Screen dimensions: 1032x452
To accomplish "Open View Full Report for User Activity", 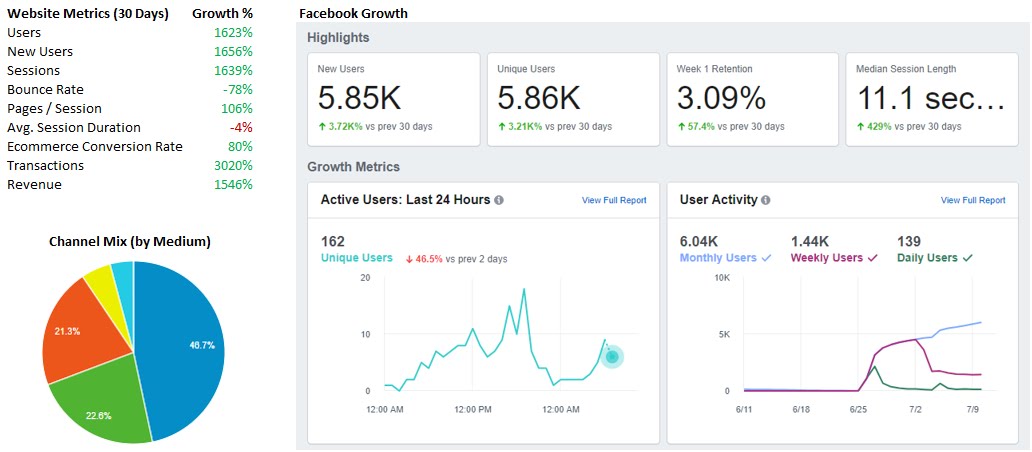I will (x=973, y=200).
